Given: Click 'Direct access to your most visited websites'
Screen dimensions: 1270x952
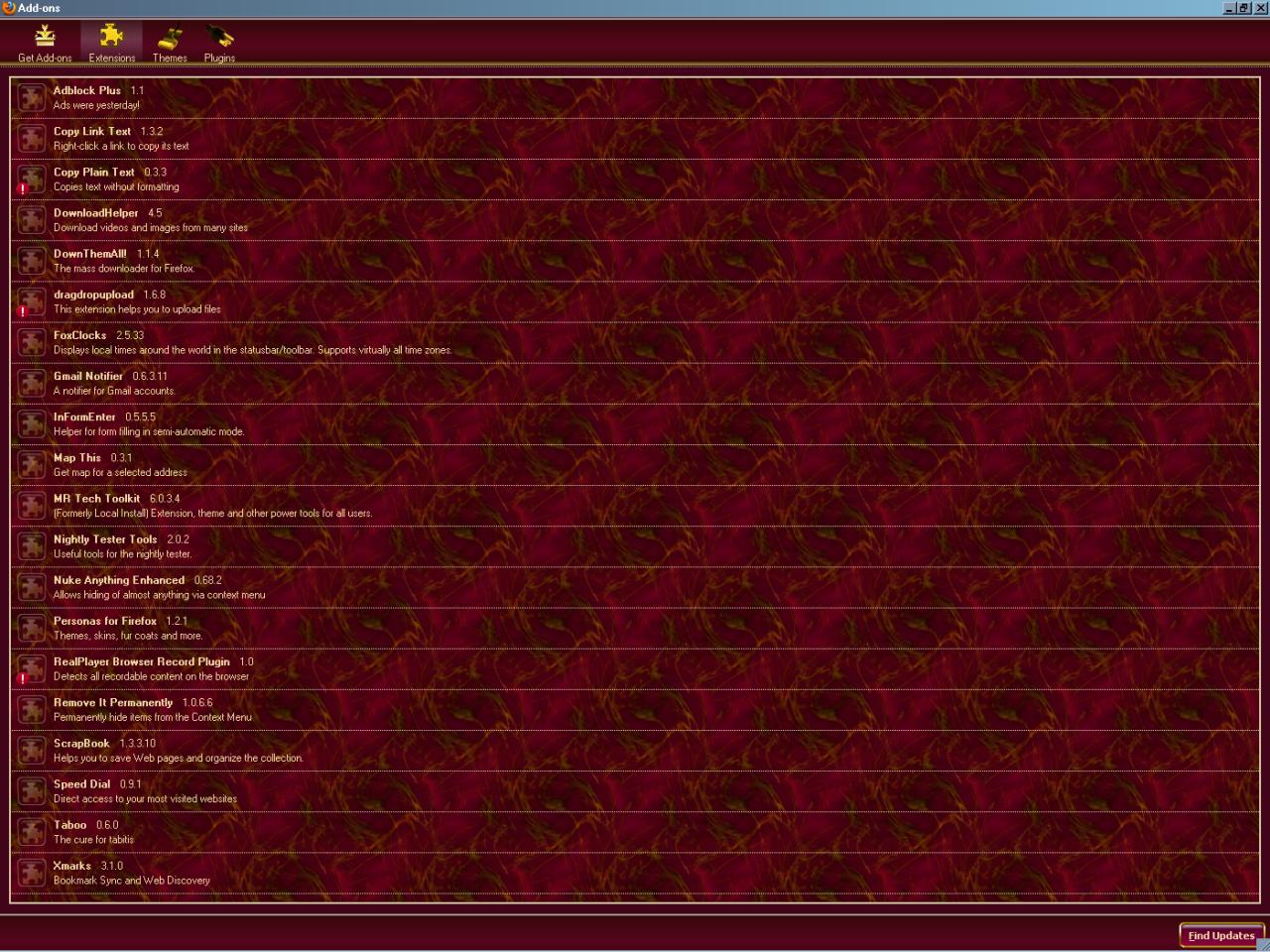Looking at the screenshot, I should [x=145, y=798].
